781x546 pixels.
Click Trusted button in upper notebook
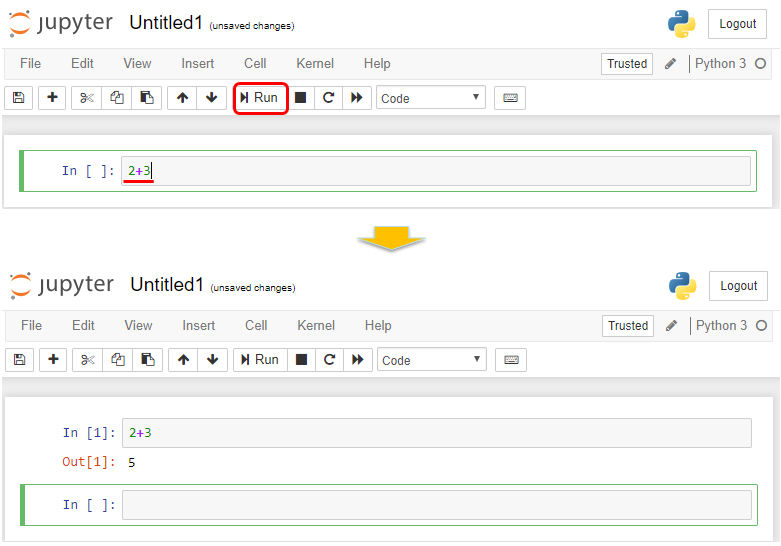coord(627,64)
